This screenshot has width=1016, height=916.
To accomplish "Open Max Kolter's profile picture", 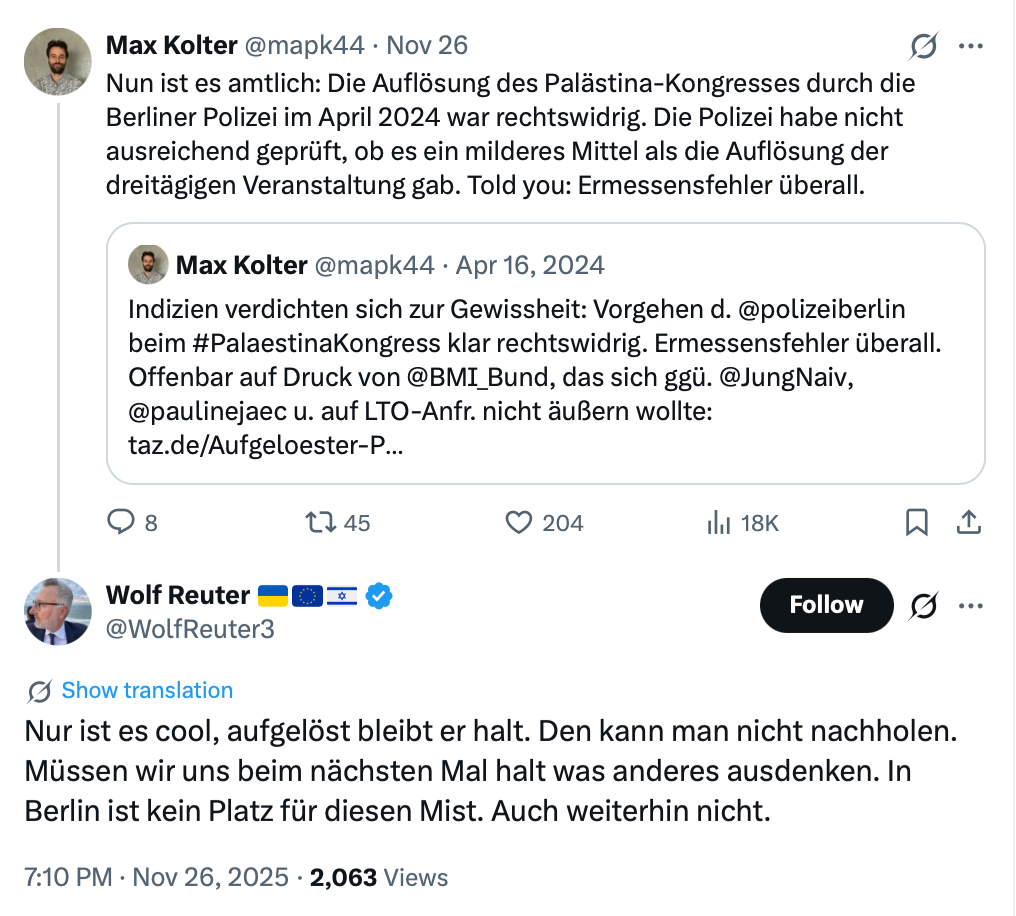I will coord(57,61).
